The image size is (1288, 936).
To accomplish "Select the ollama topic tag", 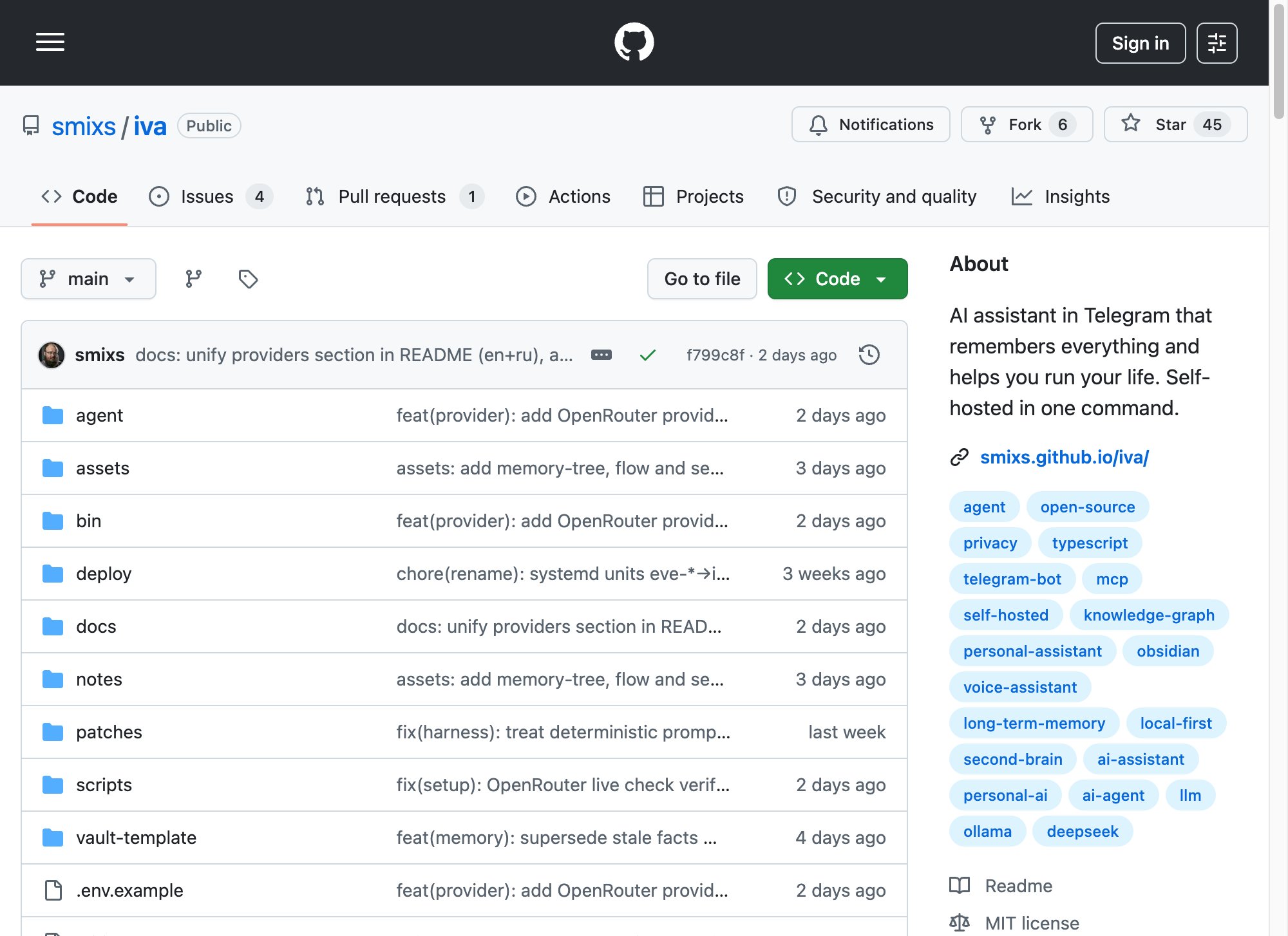I will pos(987,831).
